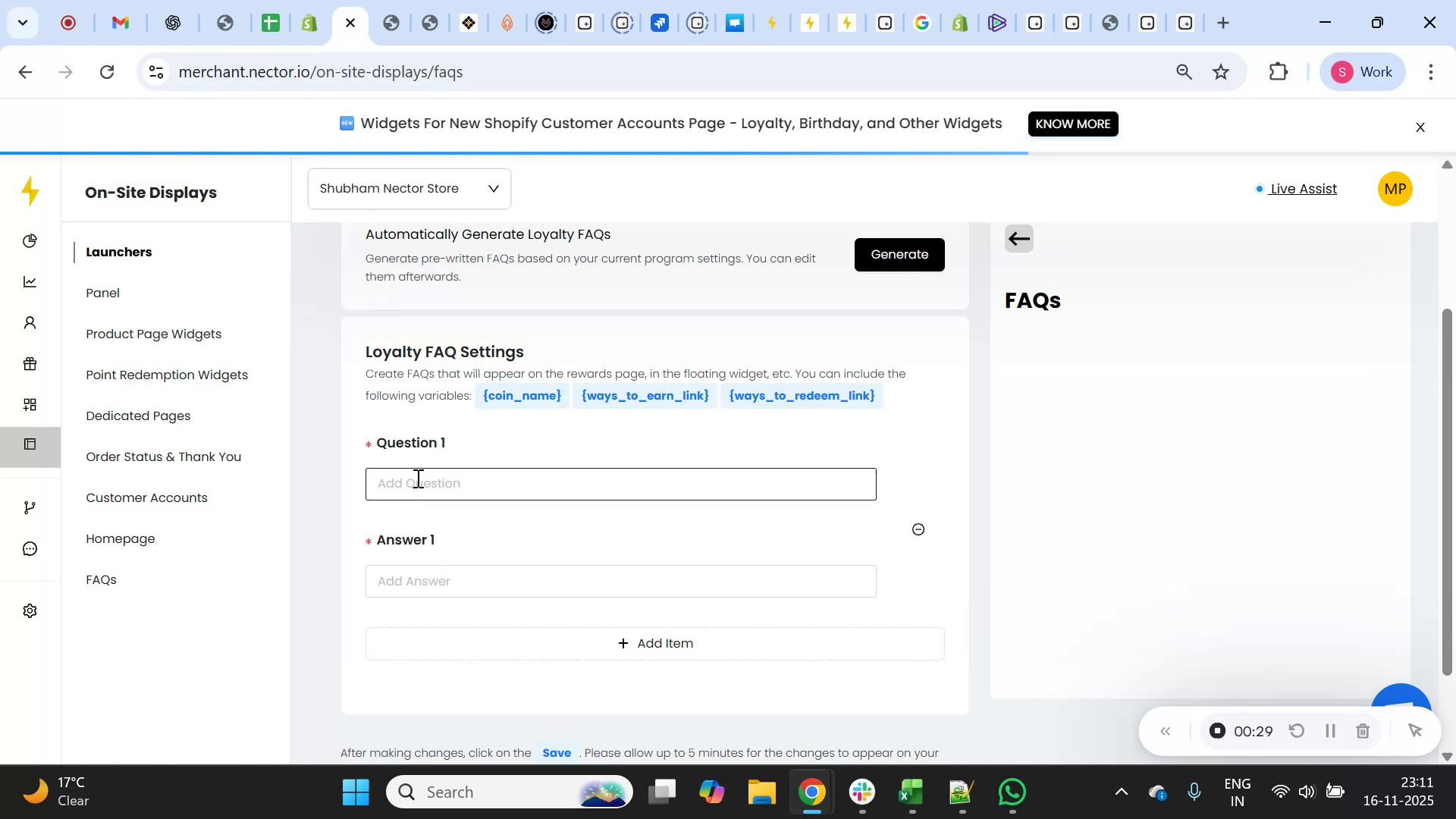The image size is (1456, 819).
Task: Open the integrations grid icon in sidebar
Action: [30, 404]
